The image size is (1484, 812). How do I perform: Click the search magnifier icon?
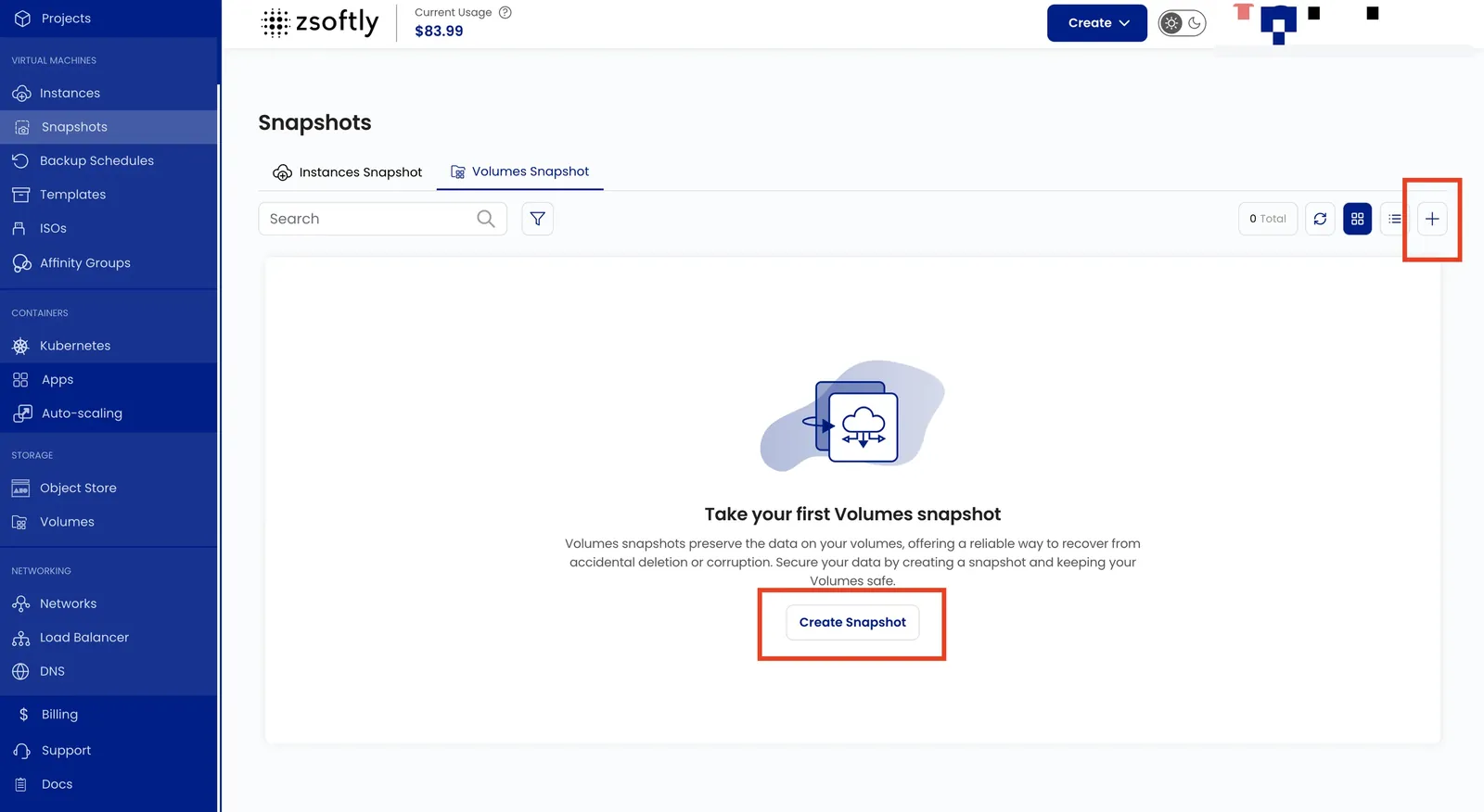(486, 219)
